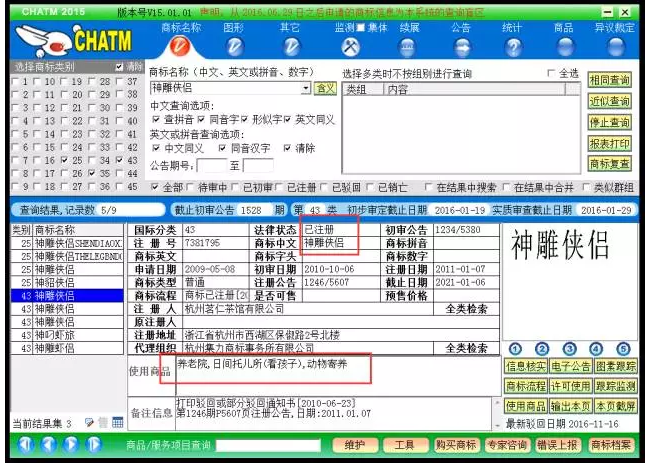Click the circled number 1 image button
Image resolution: width=650 pixels, height=465 pixels.
pos(515,349)
